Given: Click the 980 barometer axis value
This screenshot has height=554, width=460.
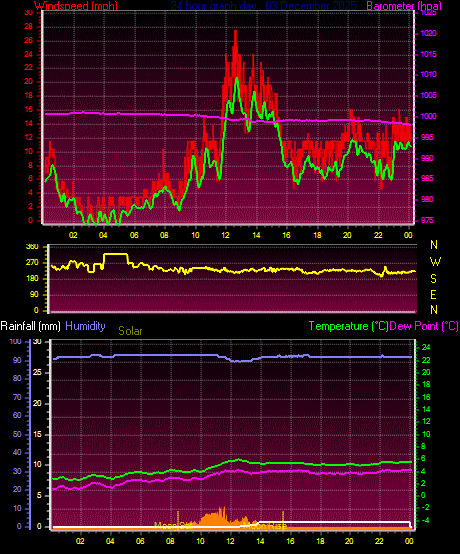Looking at the screenshot, I should [427, 199].
